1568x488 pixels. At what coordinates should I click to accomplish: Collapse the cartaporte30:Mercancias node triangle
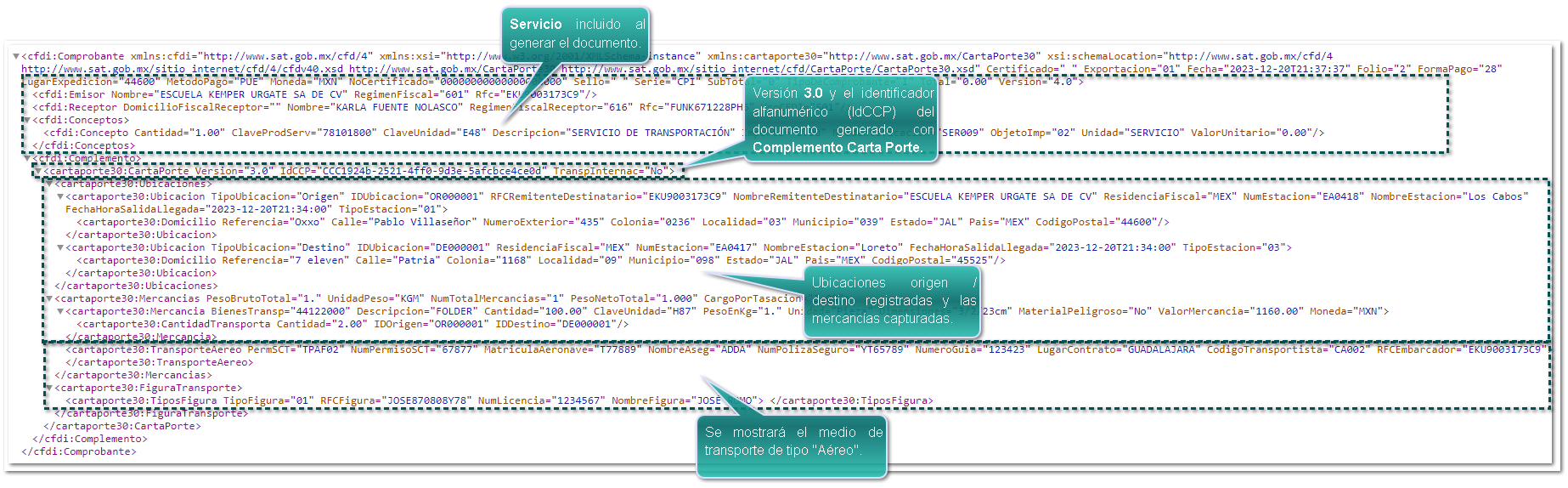[49, 299]
